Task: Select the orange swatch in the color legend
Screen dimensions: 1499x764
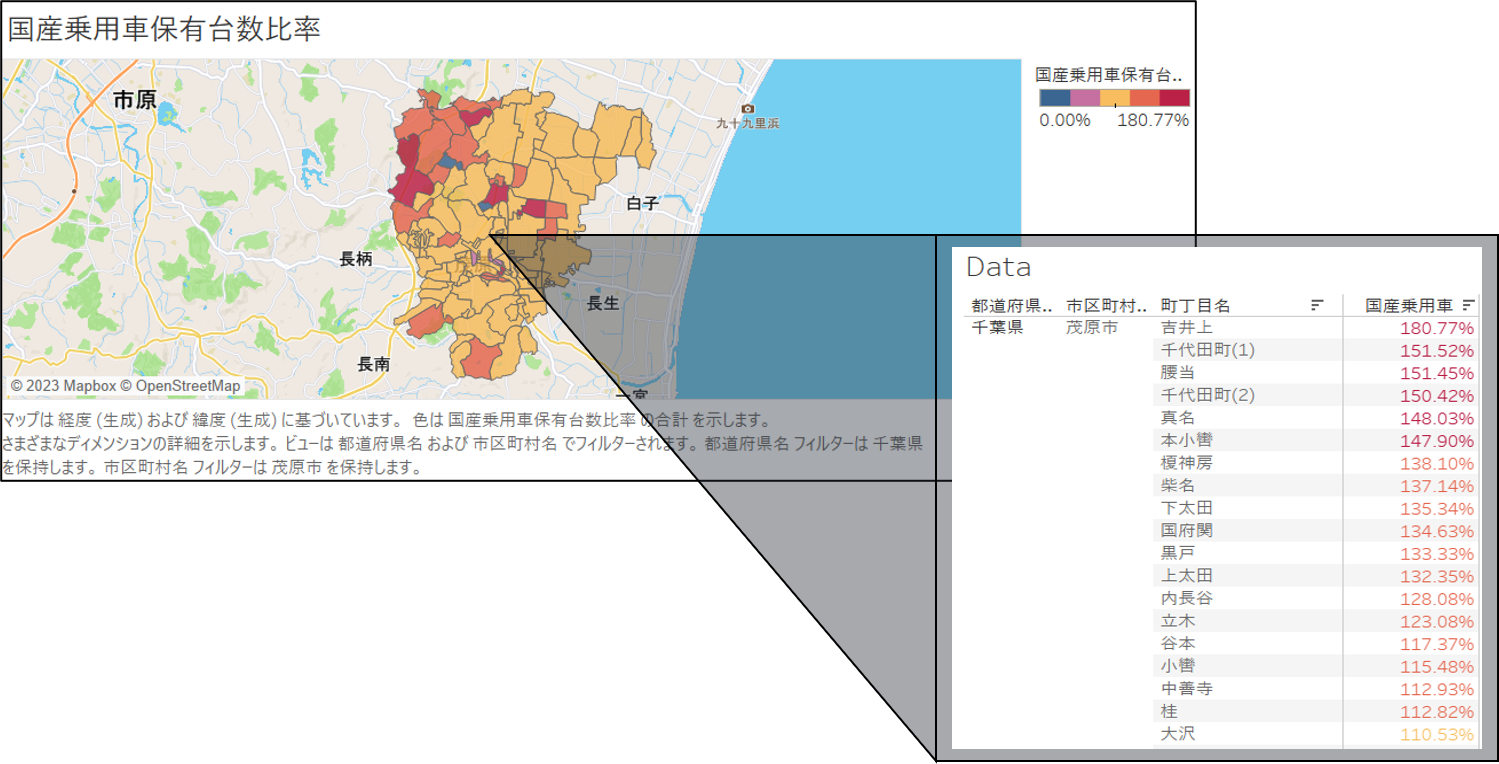Action: [x=1145, y=98]
